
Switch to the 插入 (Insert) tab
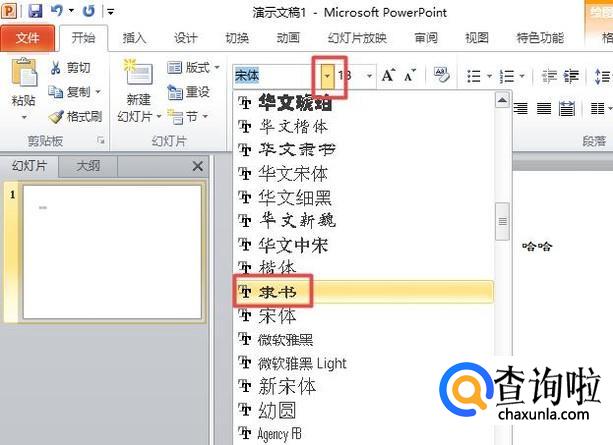point(134,38)
